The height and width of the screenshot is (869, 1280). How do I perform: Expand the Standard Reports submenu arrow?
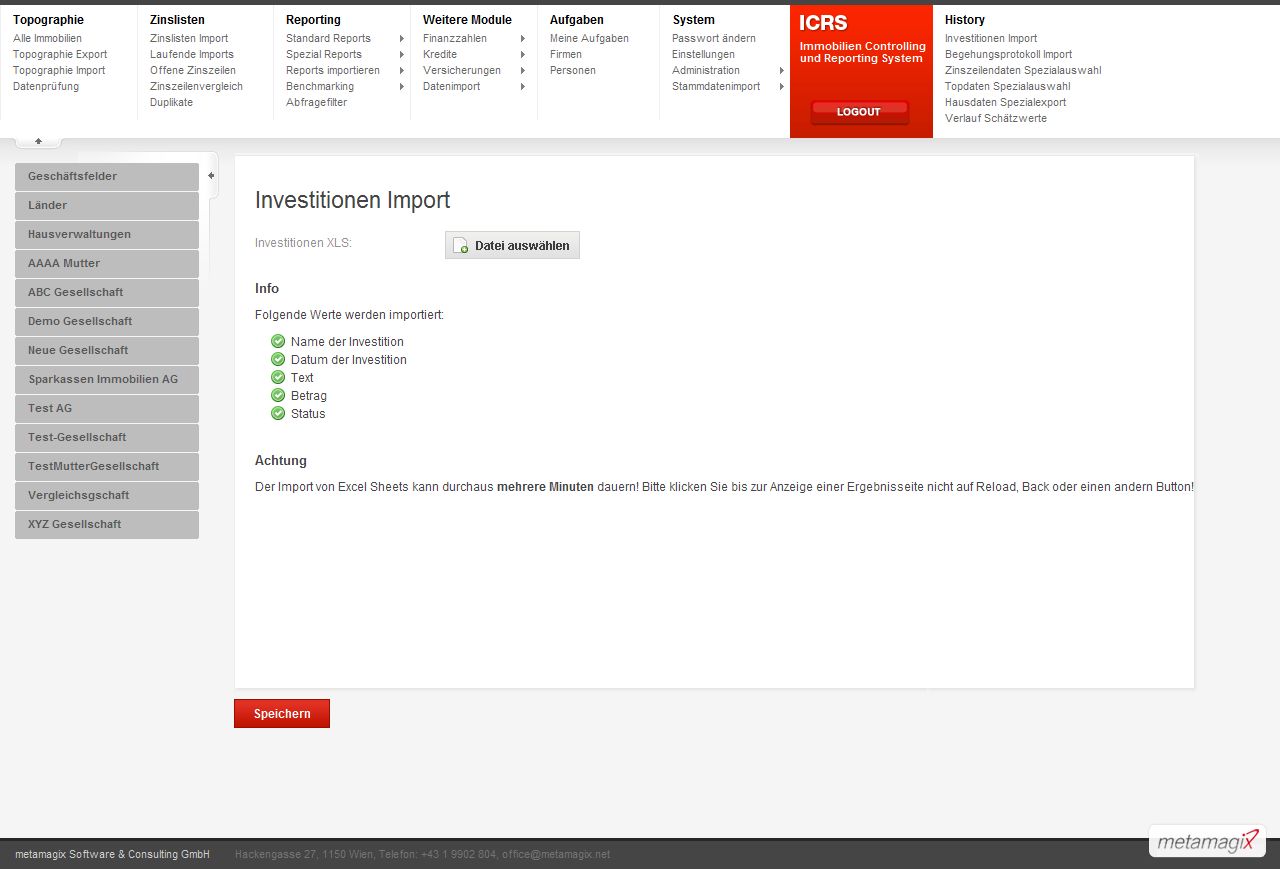coord(402,39)
